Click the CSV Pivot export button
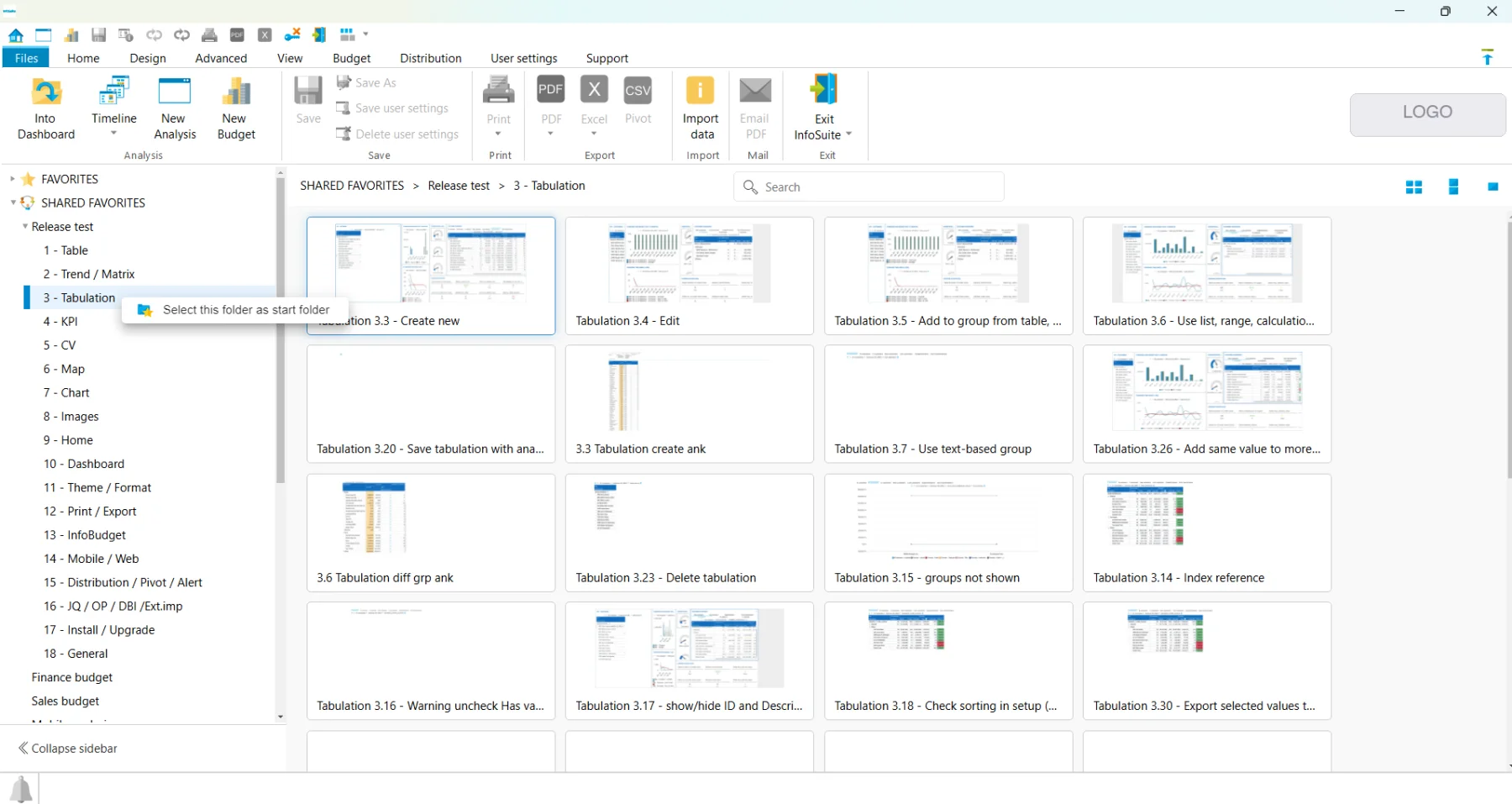 click(638, 101)
